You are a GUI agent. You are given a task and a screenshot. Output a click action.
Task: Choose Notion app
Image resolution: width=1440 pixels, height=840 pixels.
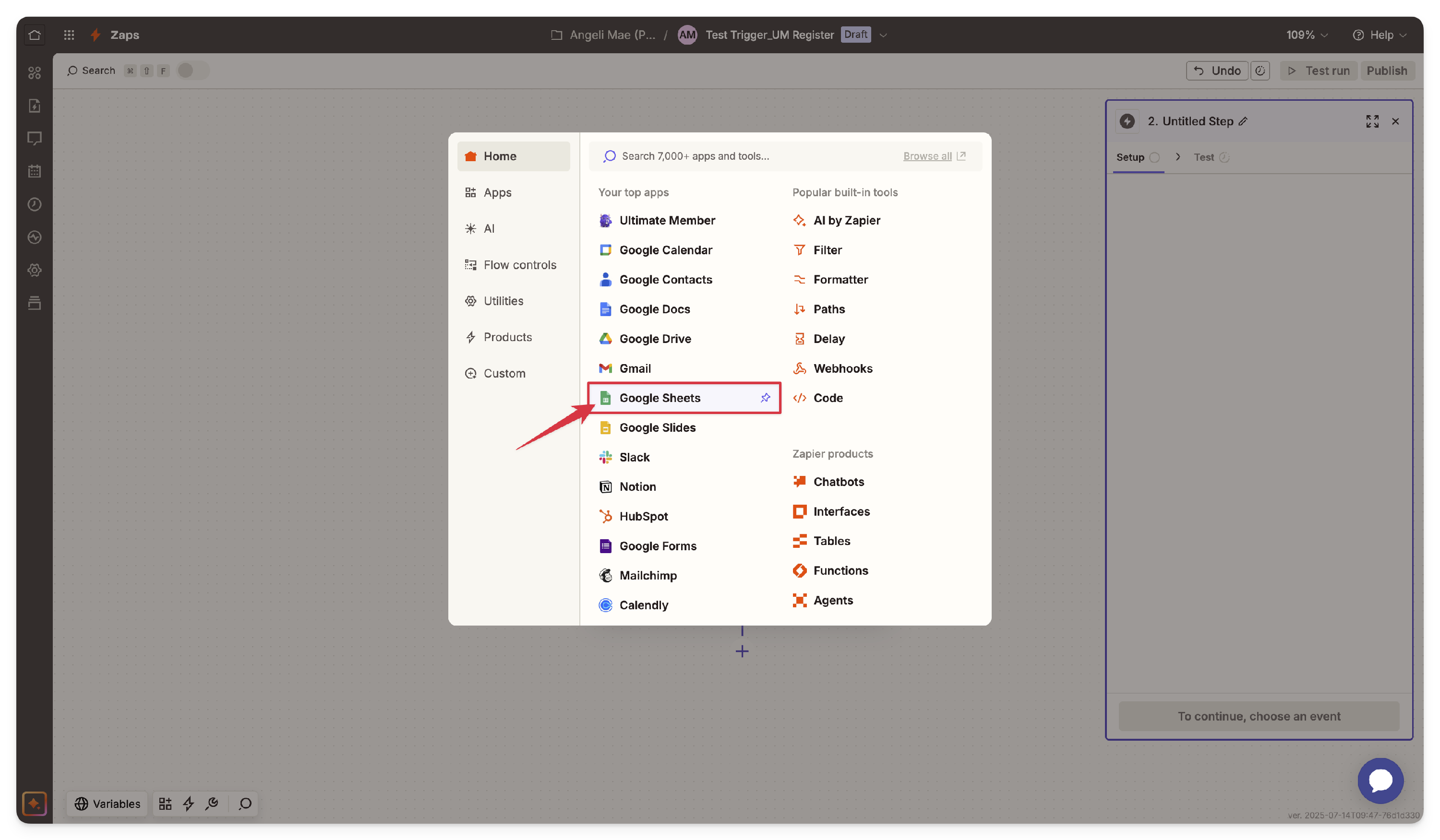click(x=684, y=486)
